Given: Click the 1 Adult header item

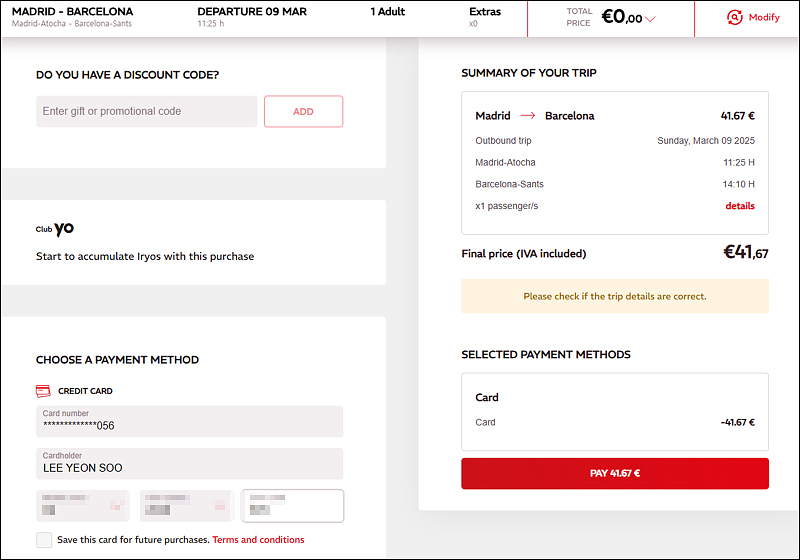Looking at the screenshot, I should click(x=388, y=12).
